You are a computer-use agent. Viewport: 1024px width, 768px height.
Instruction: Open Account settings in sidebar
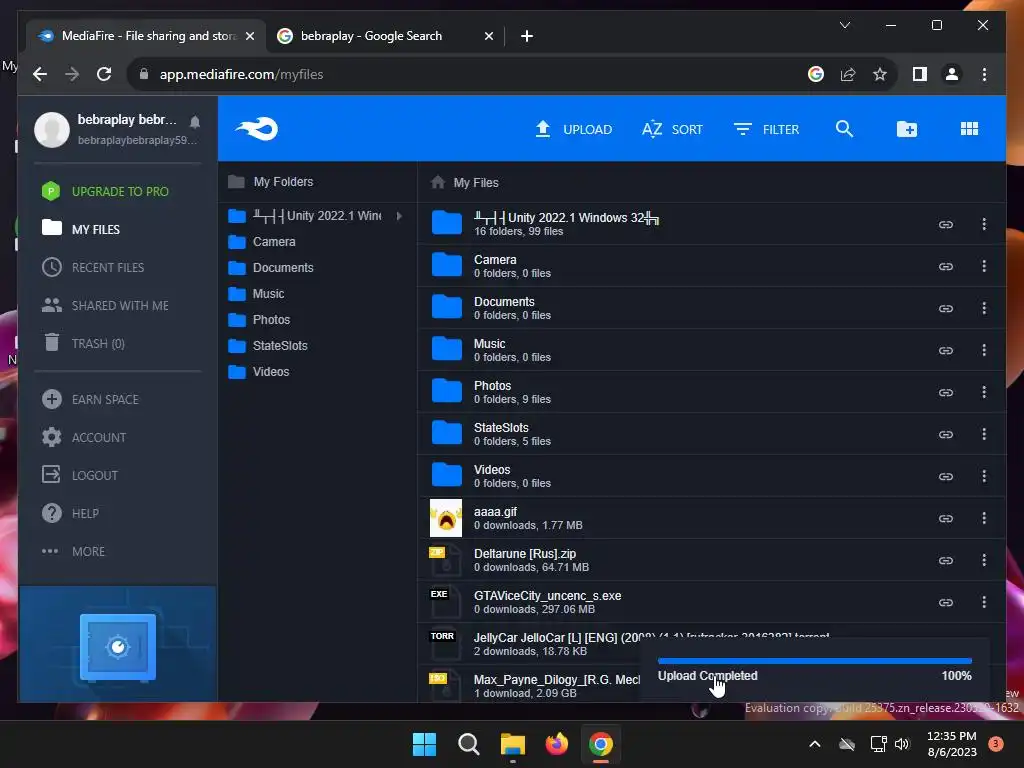point(84,437)
